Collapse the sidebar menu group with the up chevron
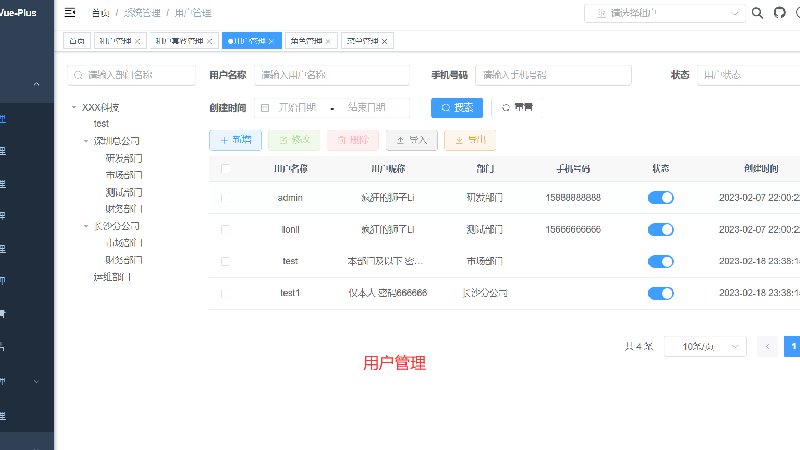800x450 pixels. (x=36, y=84)
